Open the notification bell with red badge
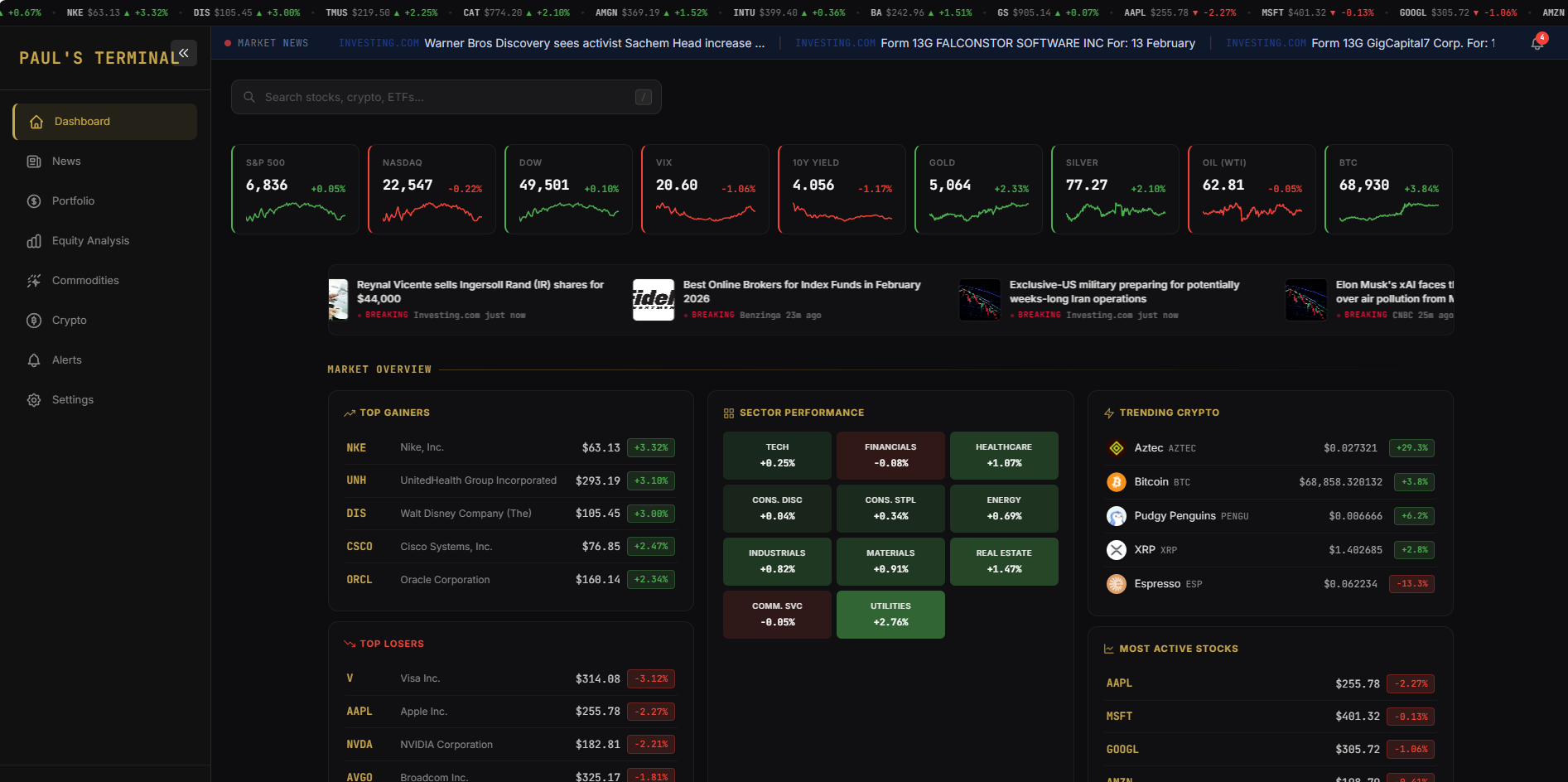The width and height of the screenshot is (1568, 782). pos(1537,43)
